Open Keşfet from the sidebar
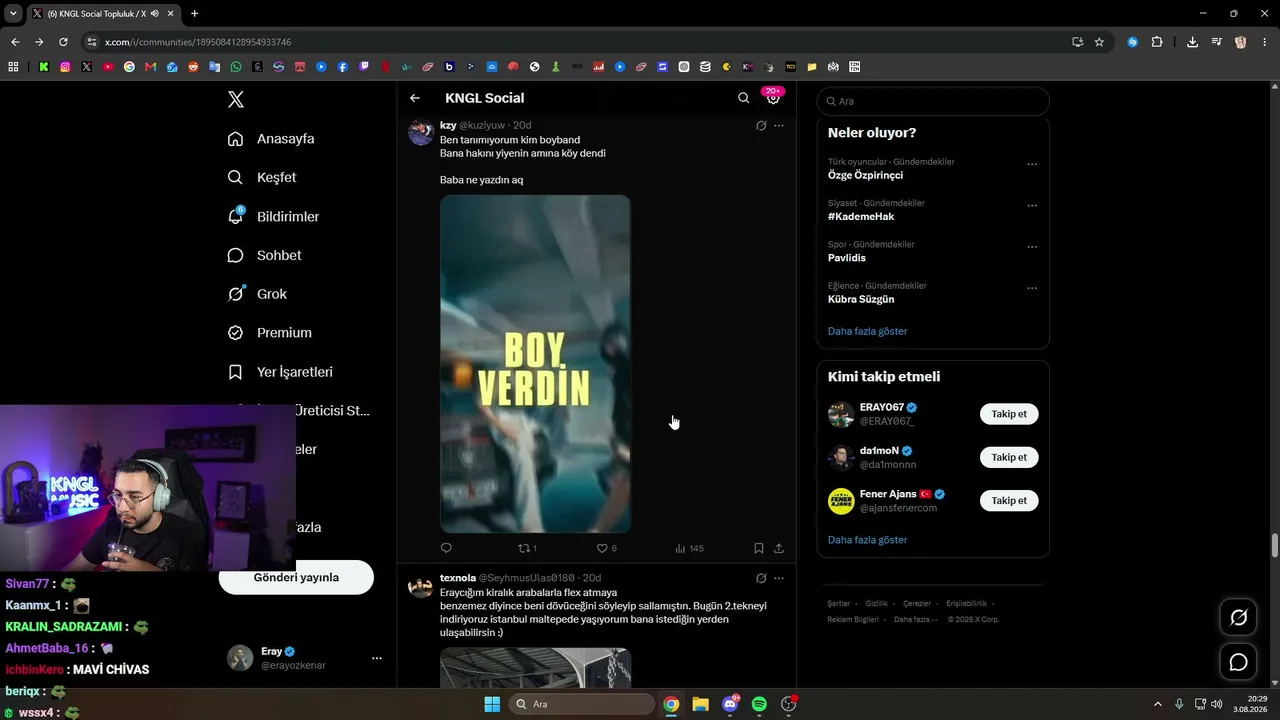The height and width of the screenshot is (720, 1280). tap(262, 177)
